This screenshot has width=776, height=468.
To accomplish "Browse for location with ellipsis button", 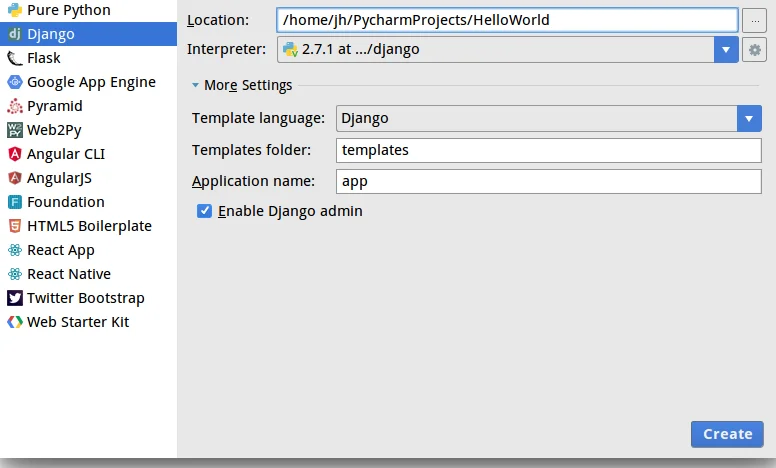I will pyautogui.click(x=754, y=20).
